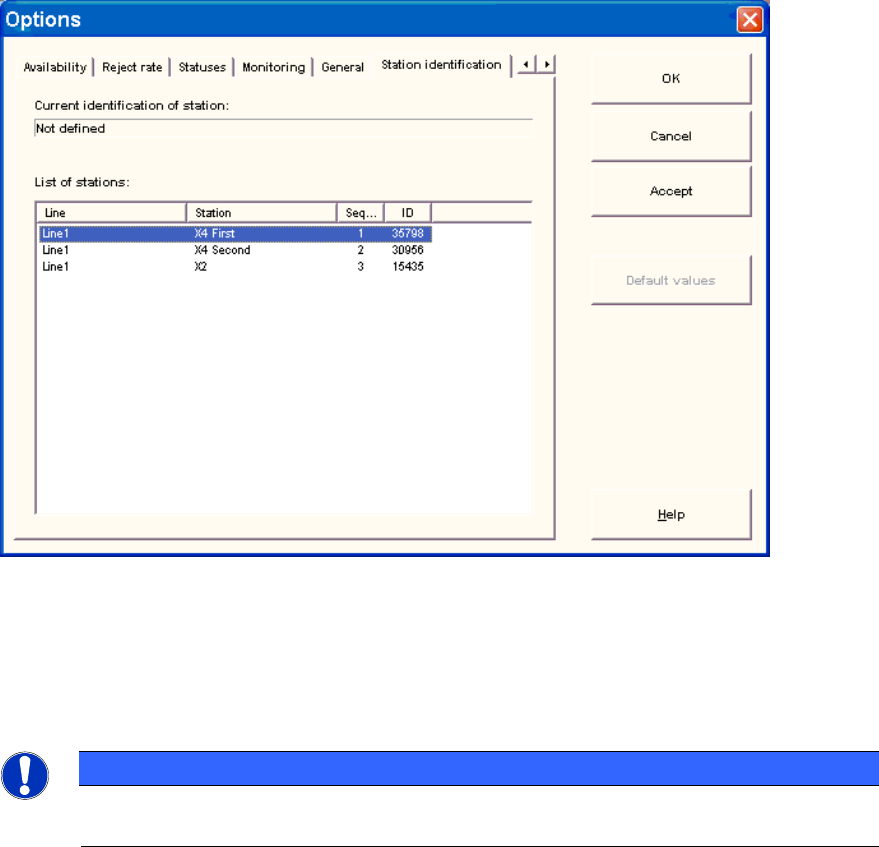Select the X4 Second station row
Viewport: 879px width, 847px height.
coord(235,250)
